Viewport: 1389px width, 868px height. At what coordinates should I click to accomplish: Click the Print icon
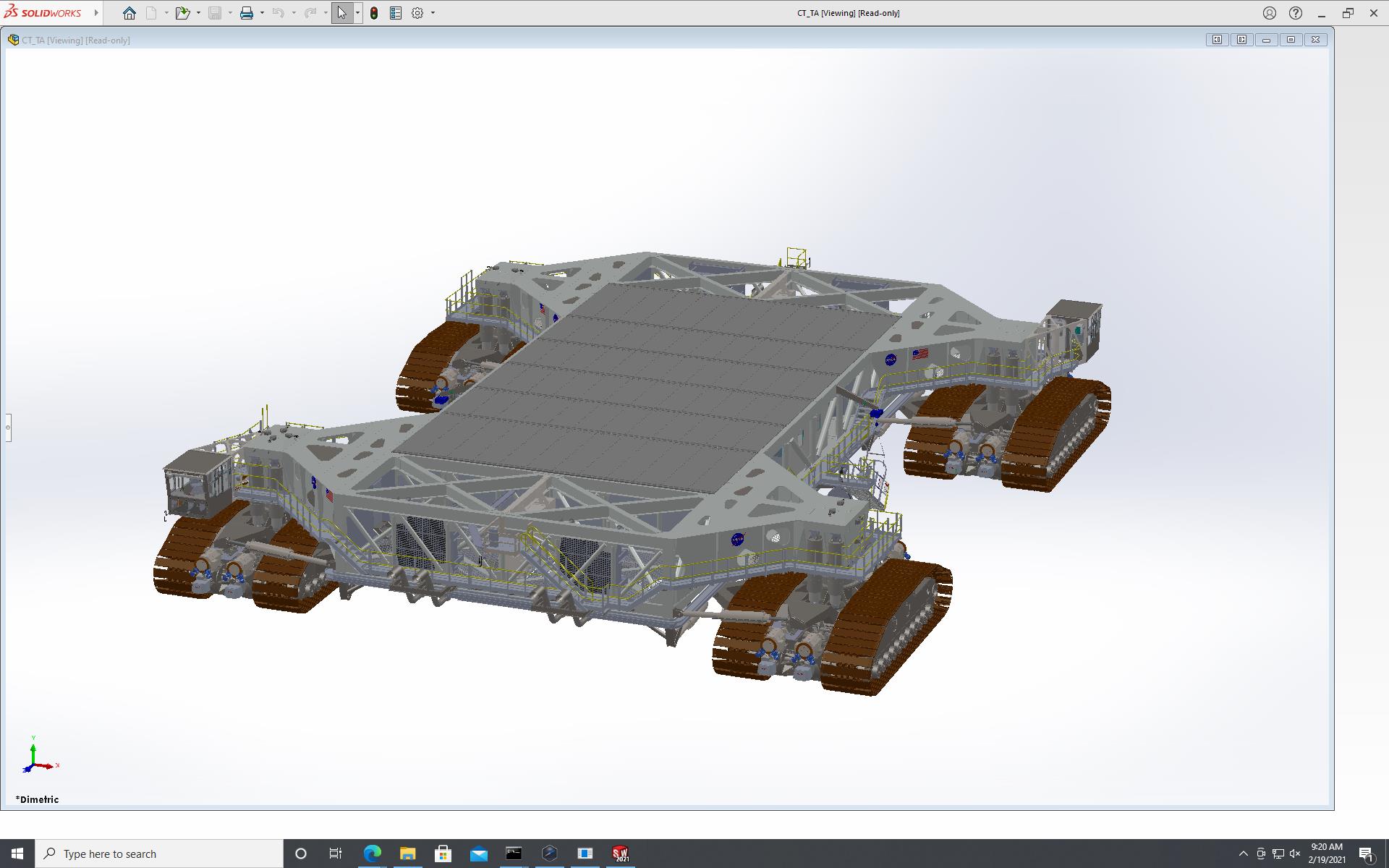(x=247, y=13)
